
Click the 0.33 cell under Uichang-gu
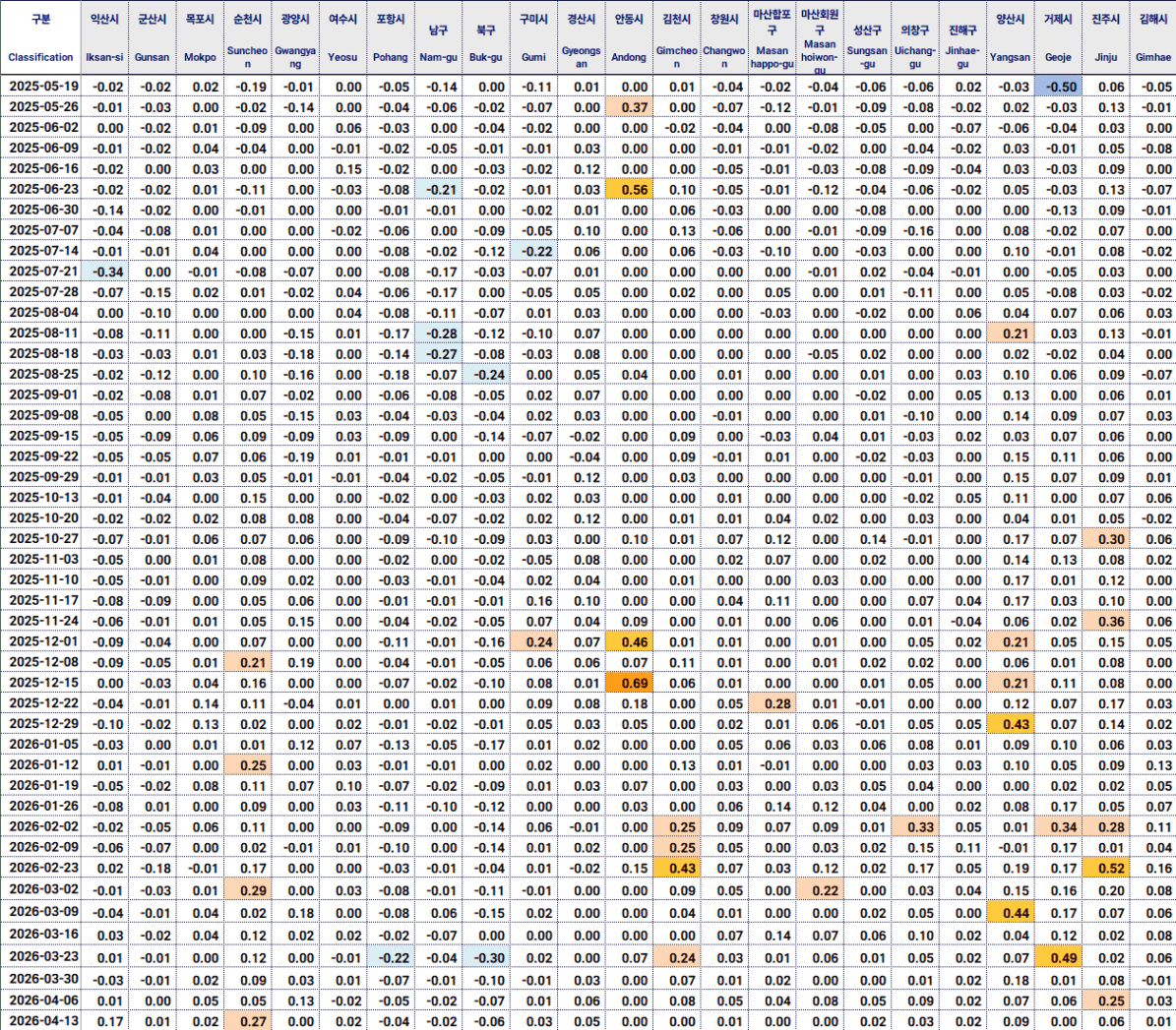point(915,827)
